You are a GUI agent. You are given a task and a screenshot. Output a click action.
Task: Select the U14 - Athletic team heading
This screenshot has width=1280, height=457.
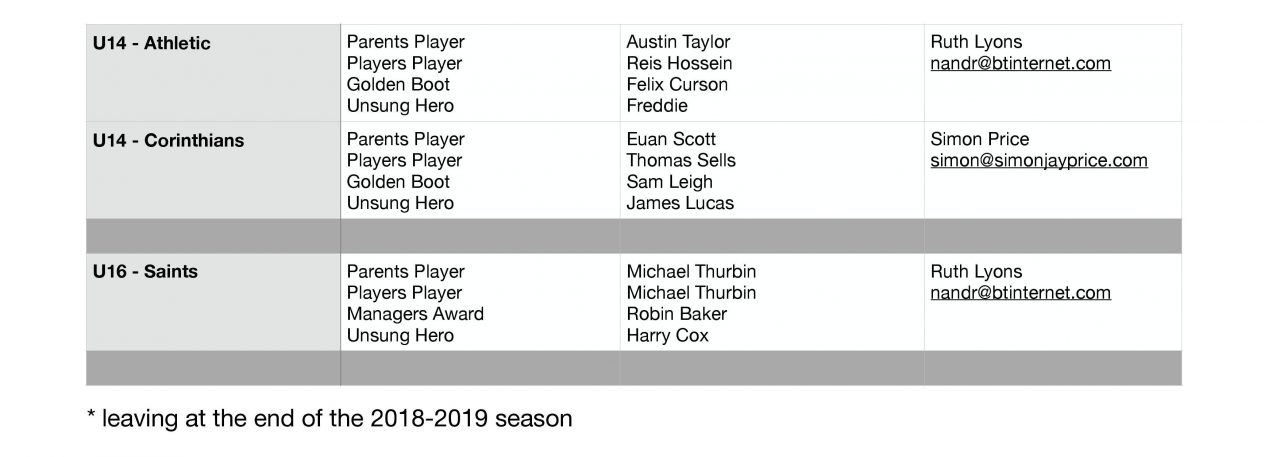tap(152, 43)
